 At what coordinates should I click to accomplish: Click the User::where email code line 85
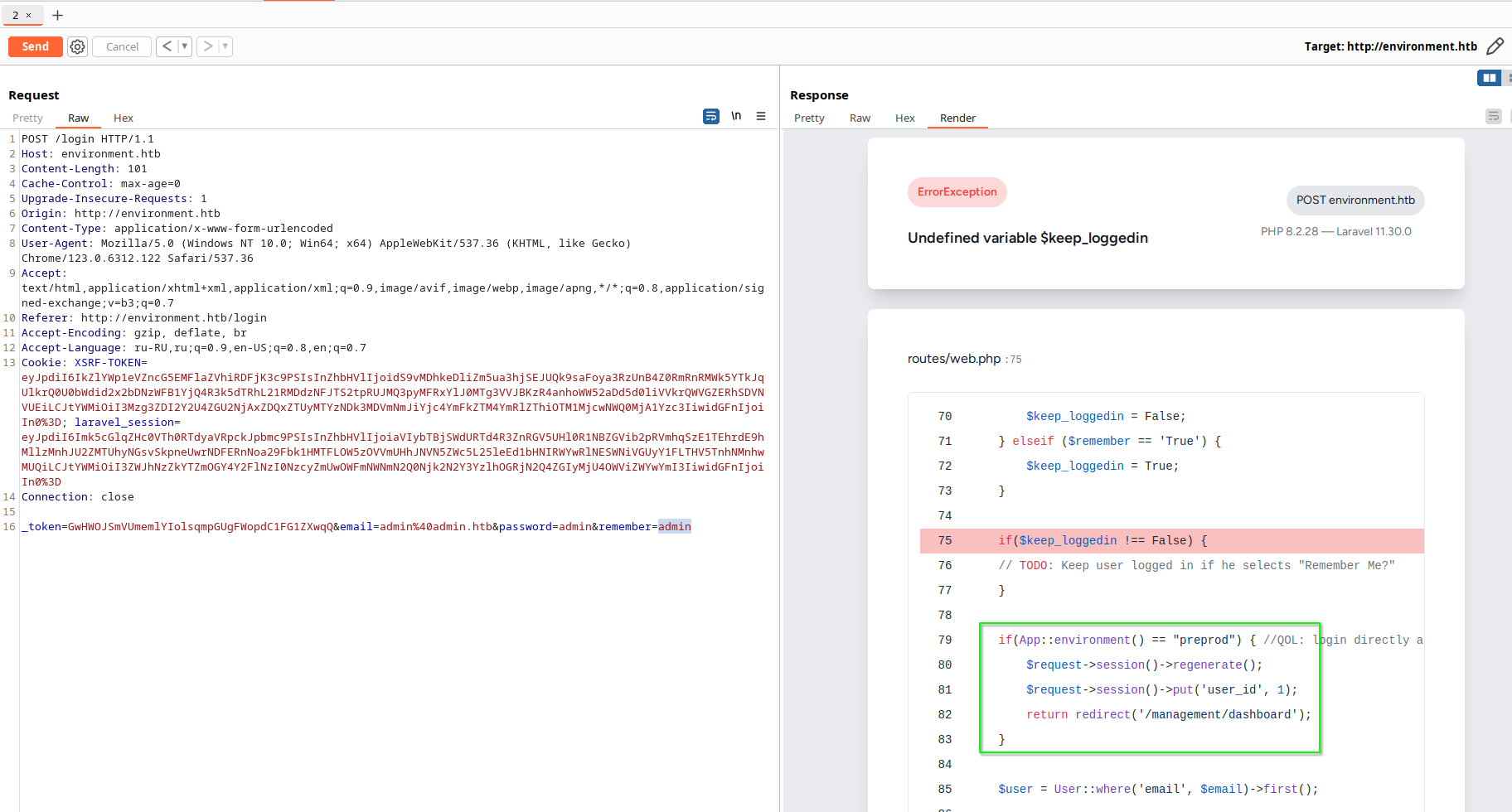1158,789
